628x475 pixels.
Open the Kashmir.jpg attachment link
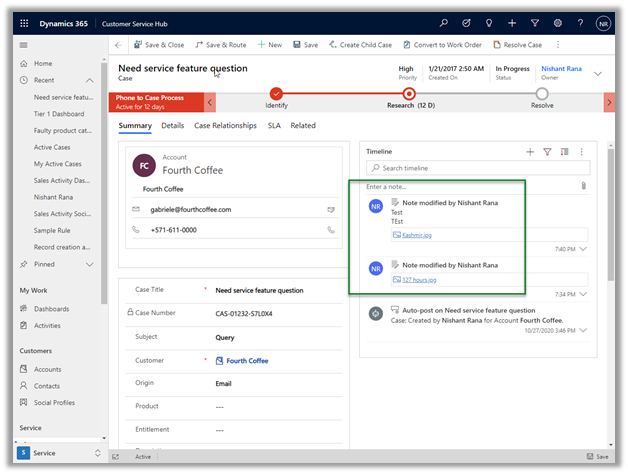click(417, 234)
